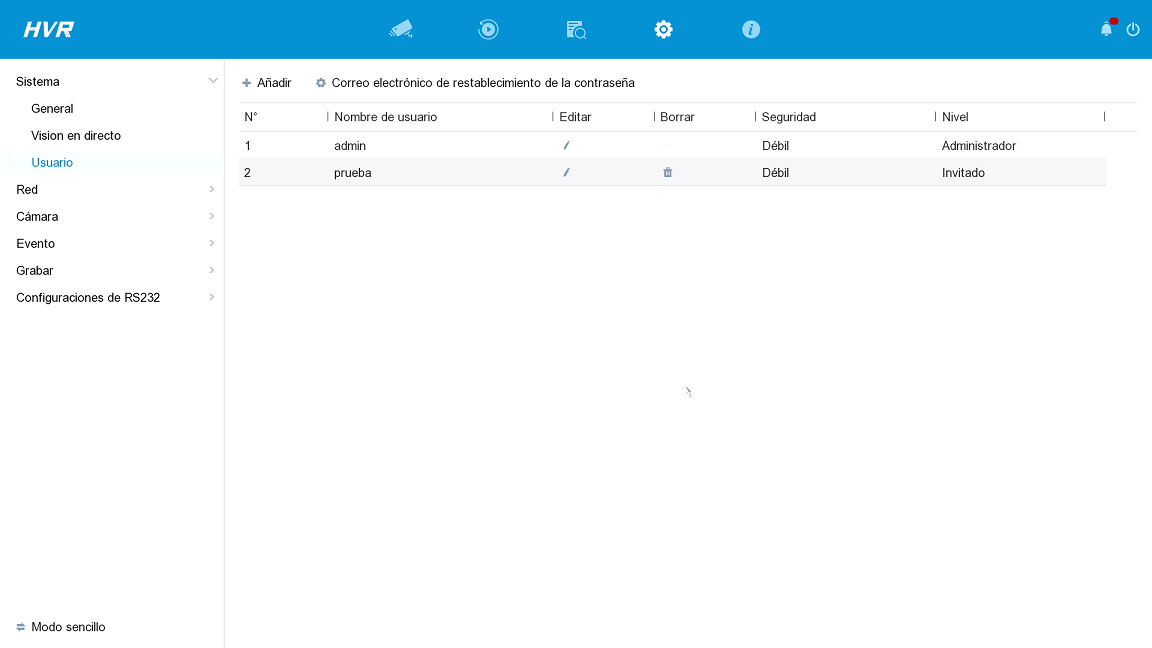Viewport: 1152px width, 648px height.
Task: Open the live view camera icon
Action: point(401,29)
